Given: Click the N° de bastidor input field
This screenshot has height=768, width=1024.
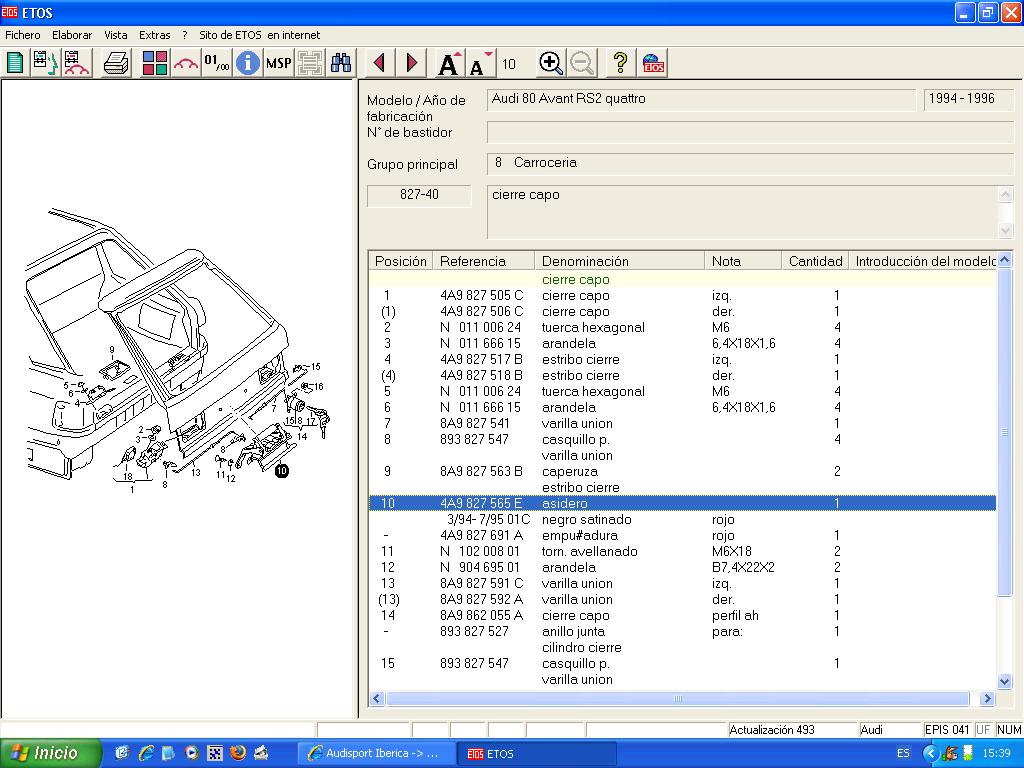Looking at the screenshot, I should 750,133.
